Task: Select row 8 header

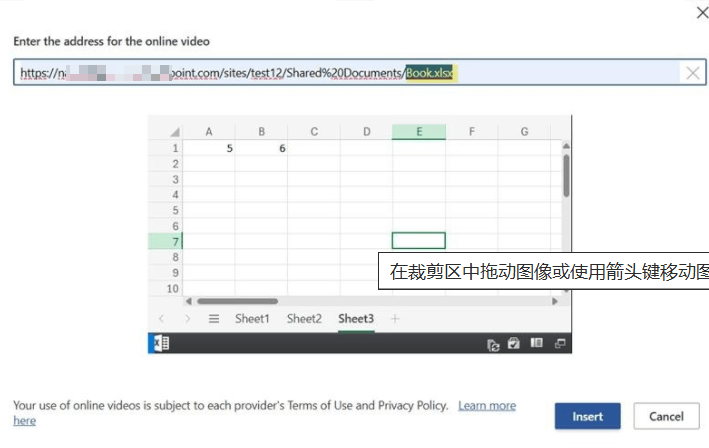Action: tap(165, 257)
